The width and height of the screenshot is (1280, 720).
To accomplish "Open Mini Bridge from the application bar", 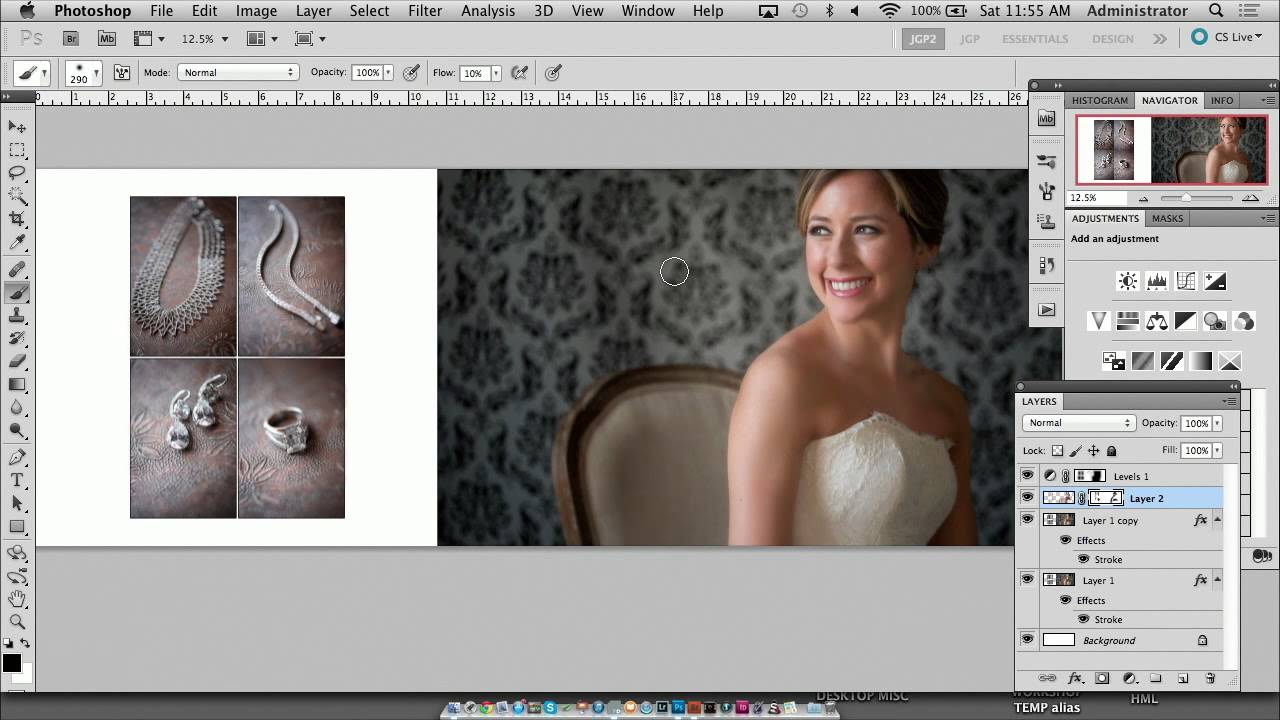I will pyautogui.click(x=106, y=38).
